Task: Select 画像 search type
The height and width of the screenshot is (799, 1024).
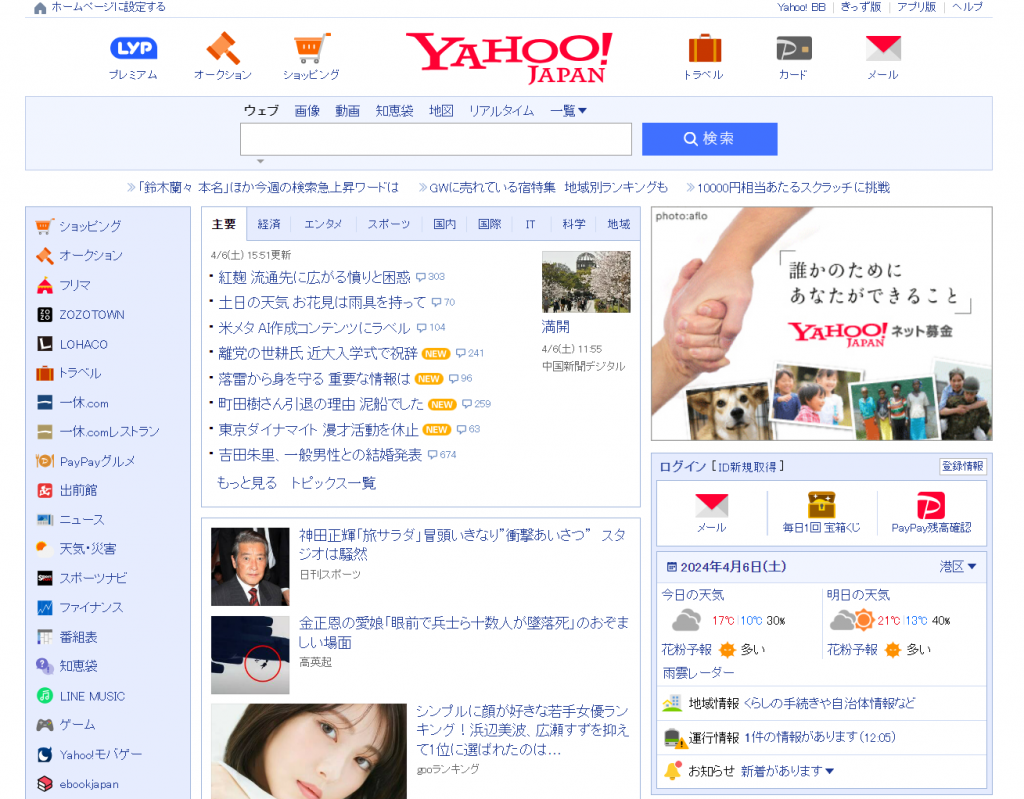Action: pyautogui.click(x=307, y=111)
